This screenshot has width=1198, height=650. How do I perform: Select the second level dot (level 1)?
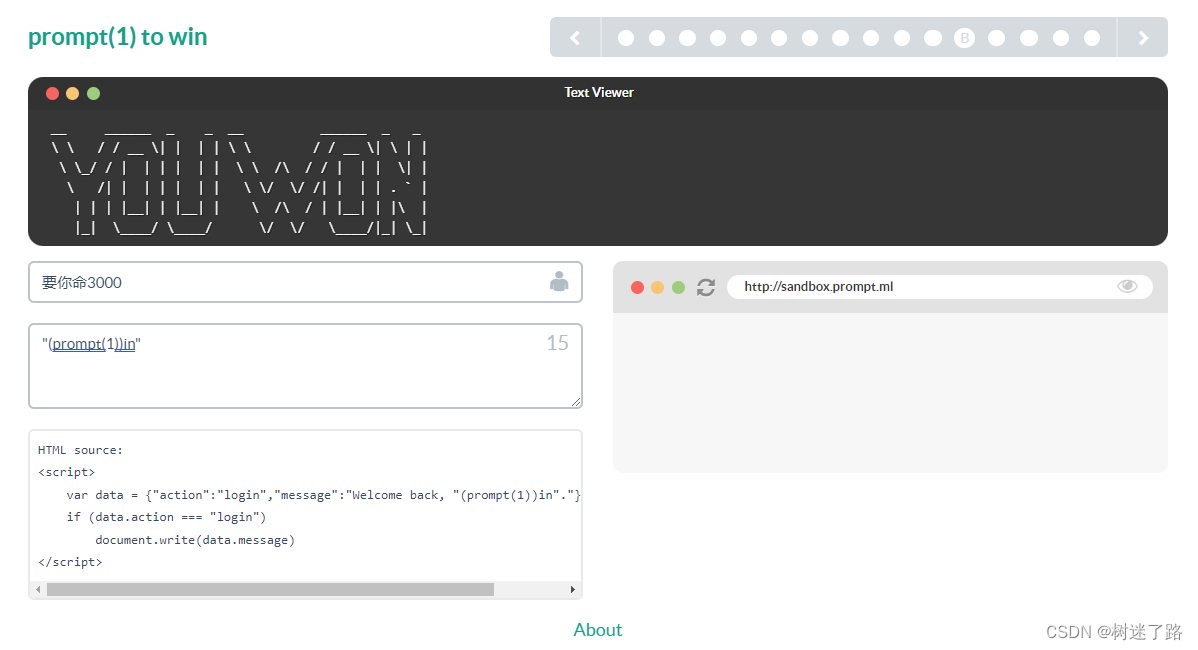[657, 37]
